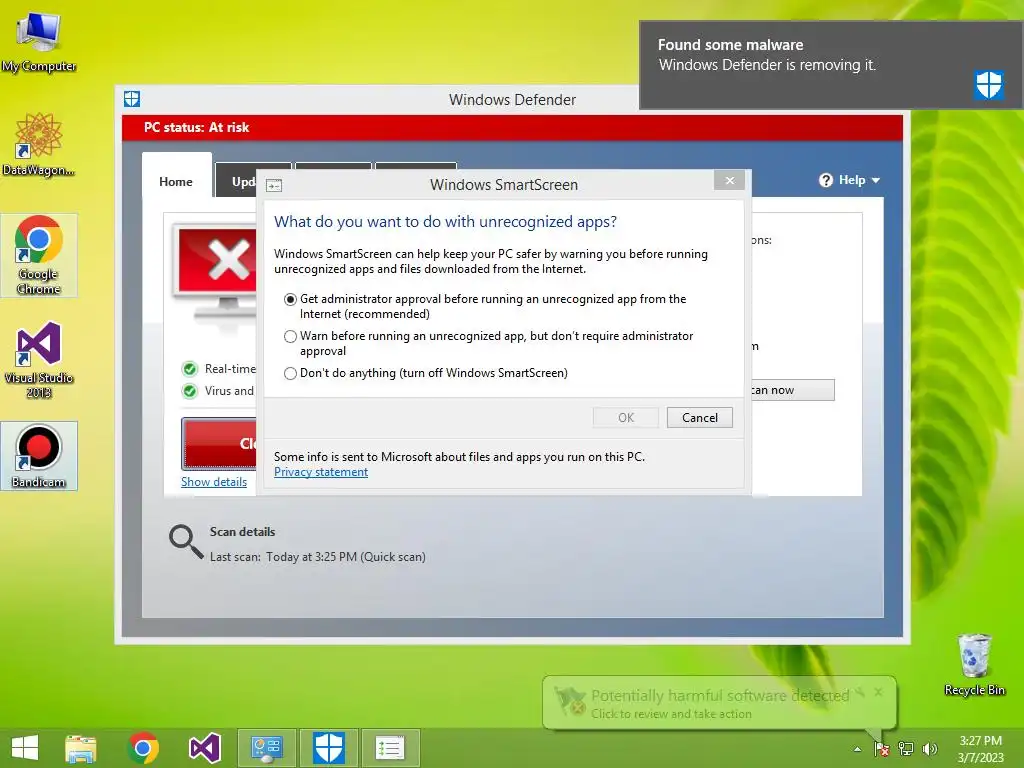The height and width of the screenshot is (768, 1024).
Task: Show hidden tray icons arrow
Action: coord(857,749)
